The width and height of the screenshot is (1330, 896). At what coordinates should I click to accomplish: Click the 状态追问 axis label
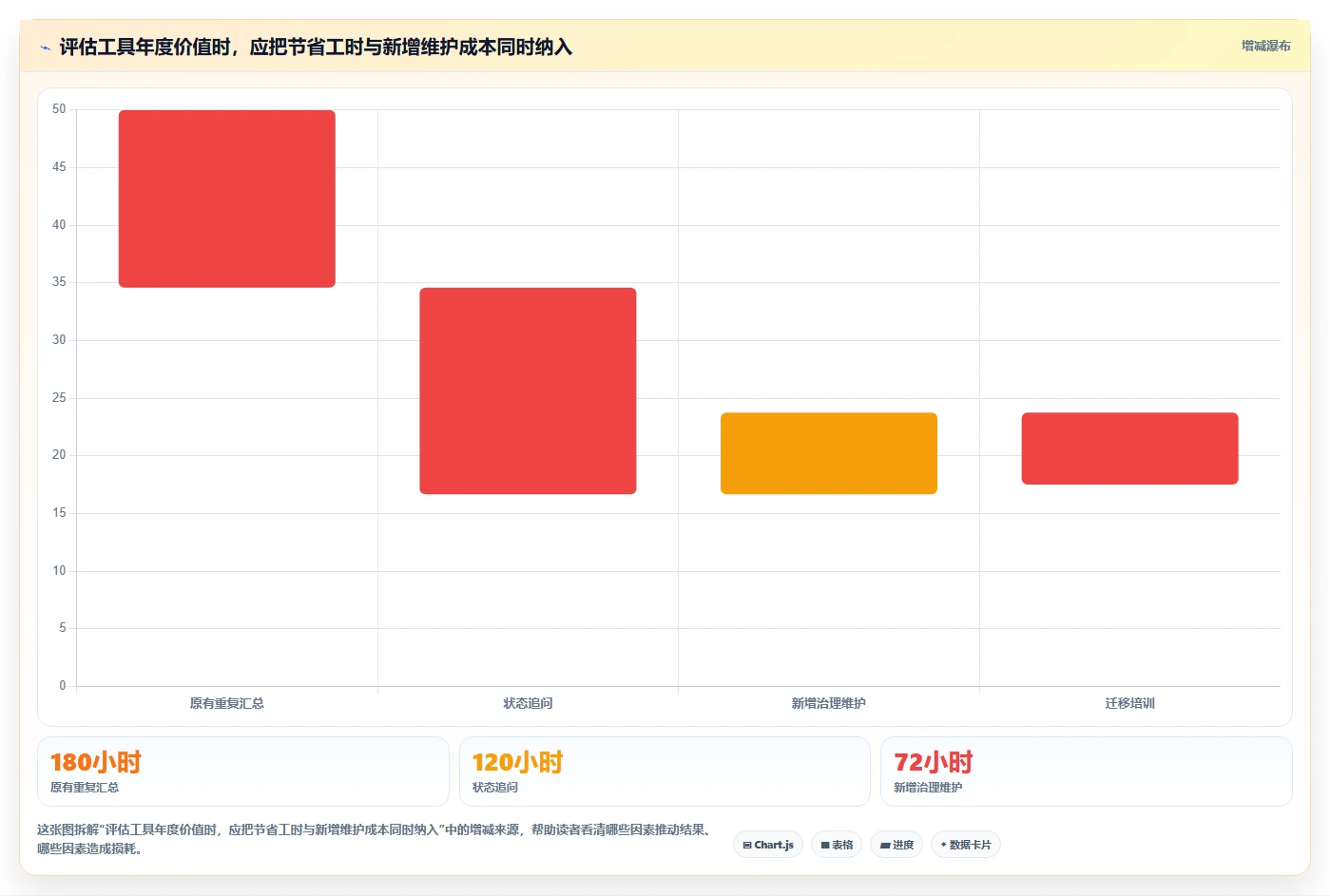[528, 703]
